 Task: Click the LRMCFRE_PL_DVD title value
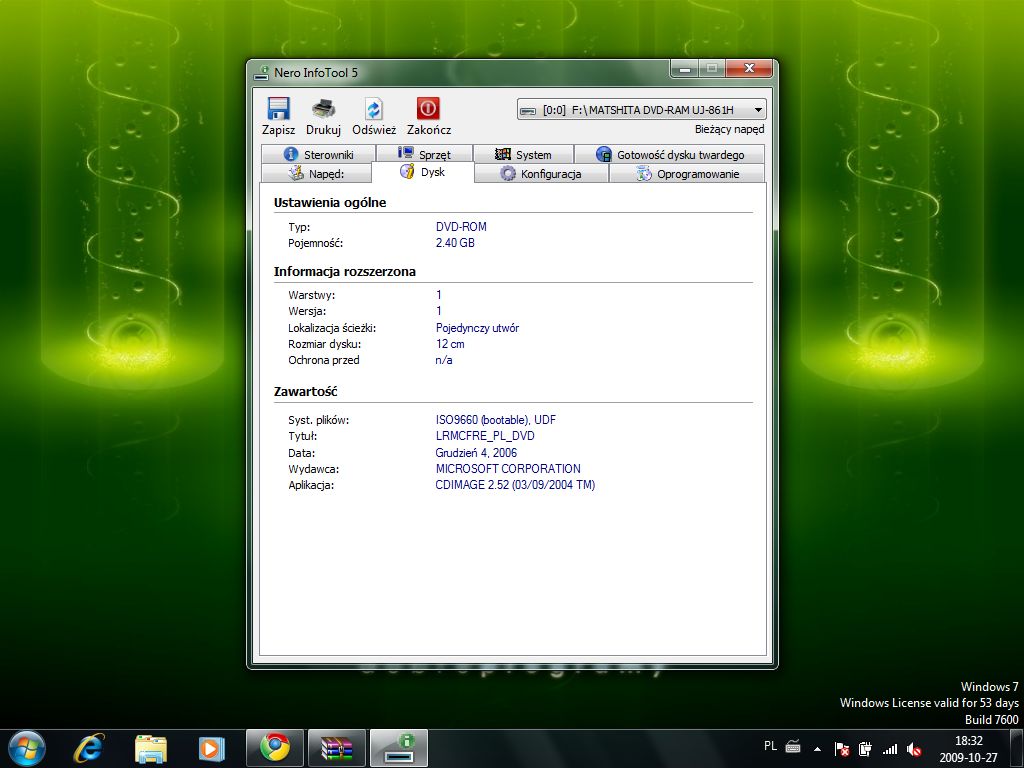(x=485, y=436)
